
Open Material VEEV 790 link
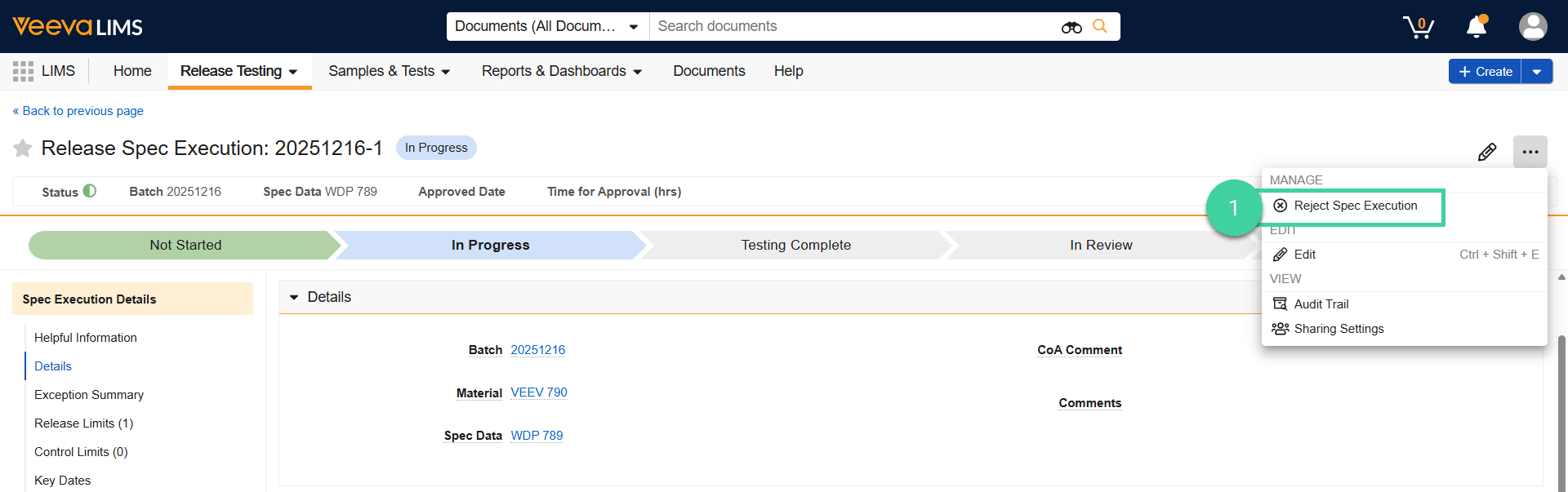point(539,392)
